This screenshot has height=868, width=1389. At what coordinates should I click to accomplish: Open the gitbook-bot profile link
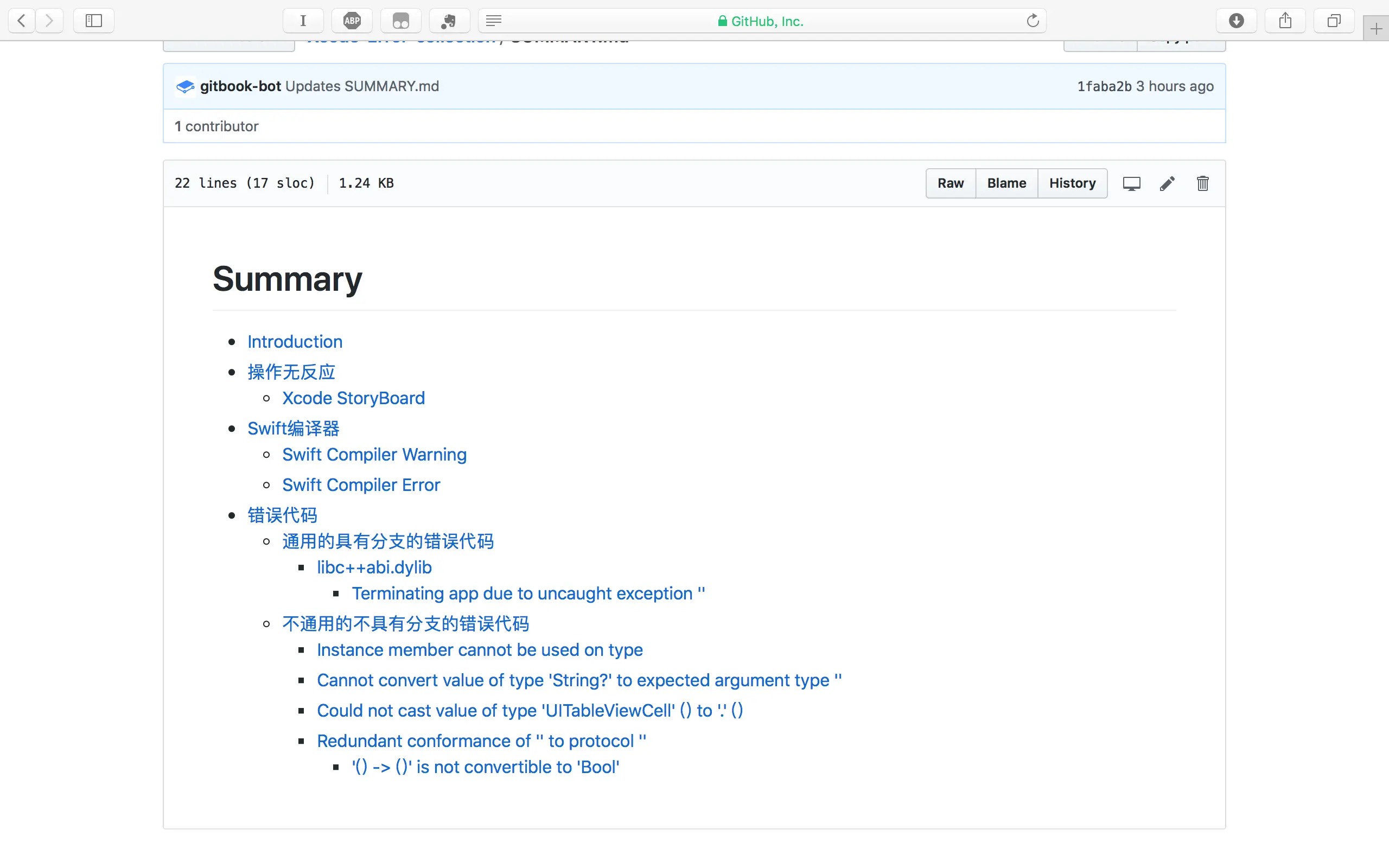pyautogui.click(x=240, y=86)
